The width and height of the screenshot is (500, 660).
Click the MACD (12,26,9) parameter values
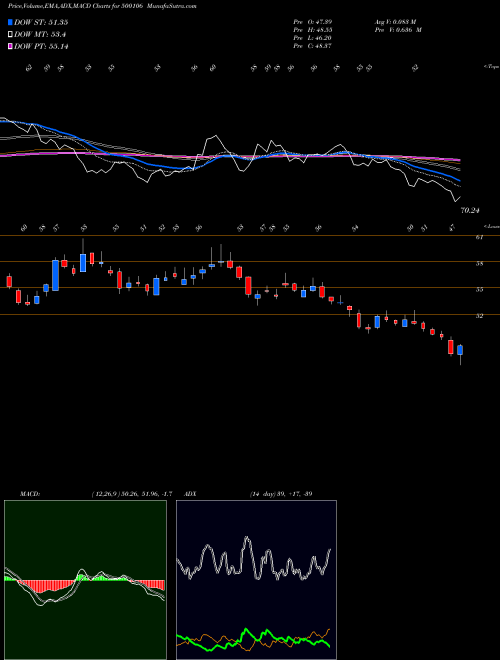(x=132, y=494)
